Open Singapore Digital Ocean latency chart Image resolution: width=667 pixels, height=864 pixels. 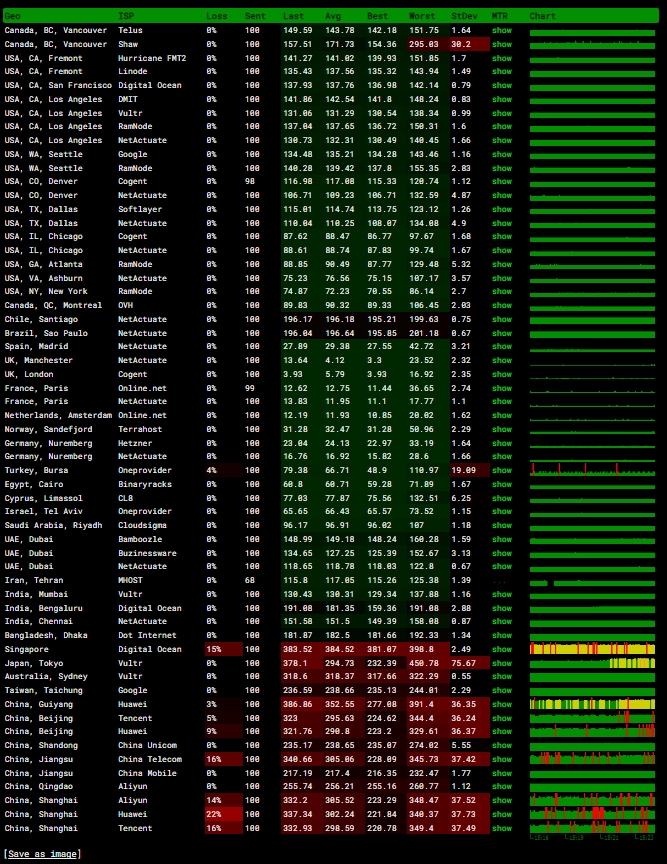[593, 649]
